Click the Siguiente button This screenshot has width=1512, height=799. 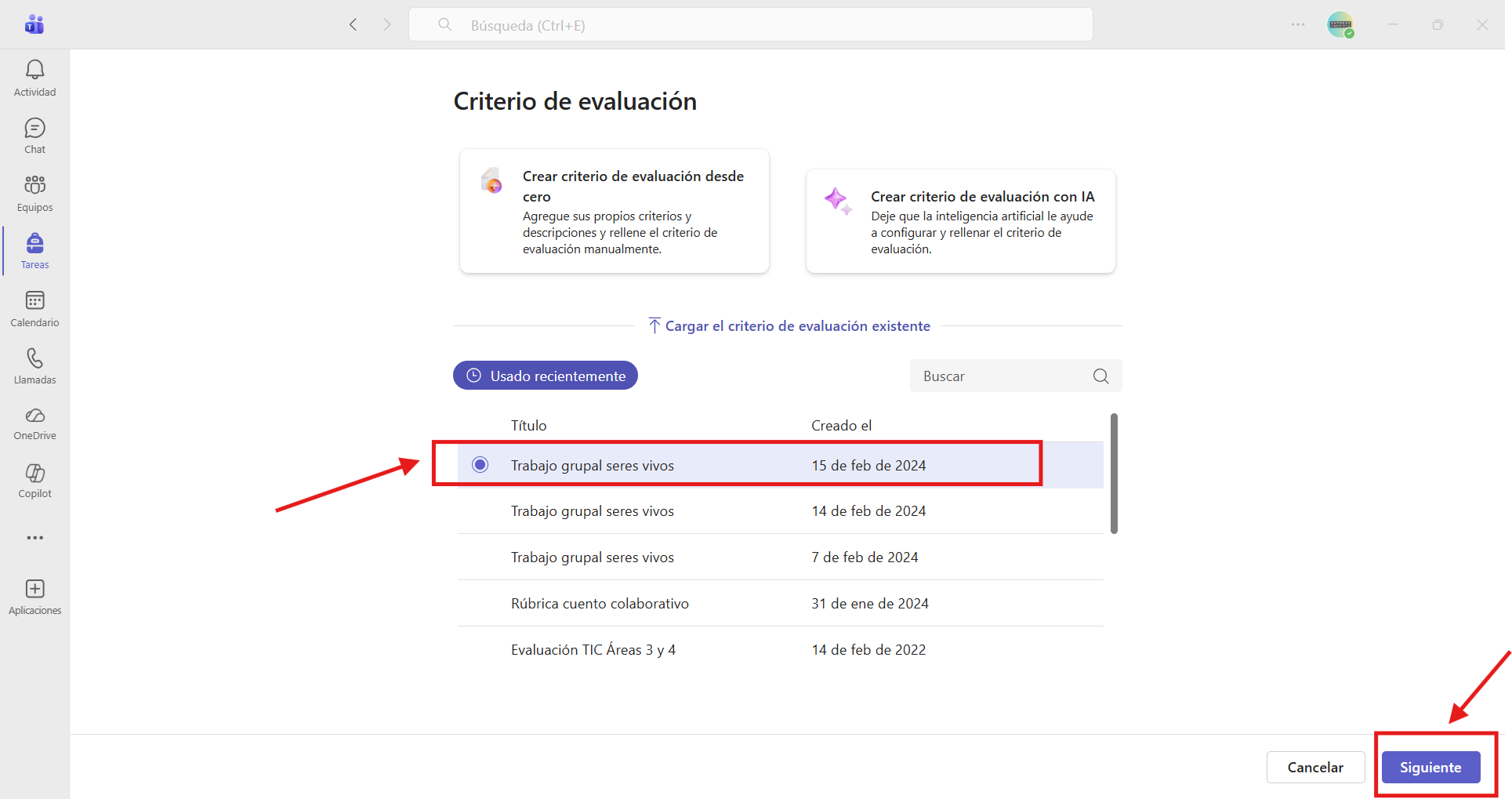point(1430,767)
